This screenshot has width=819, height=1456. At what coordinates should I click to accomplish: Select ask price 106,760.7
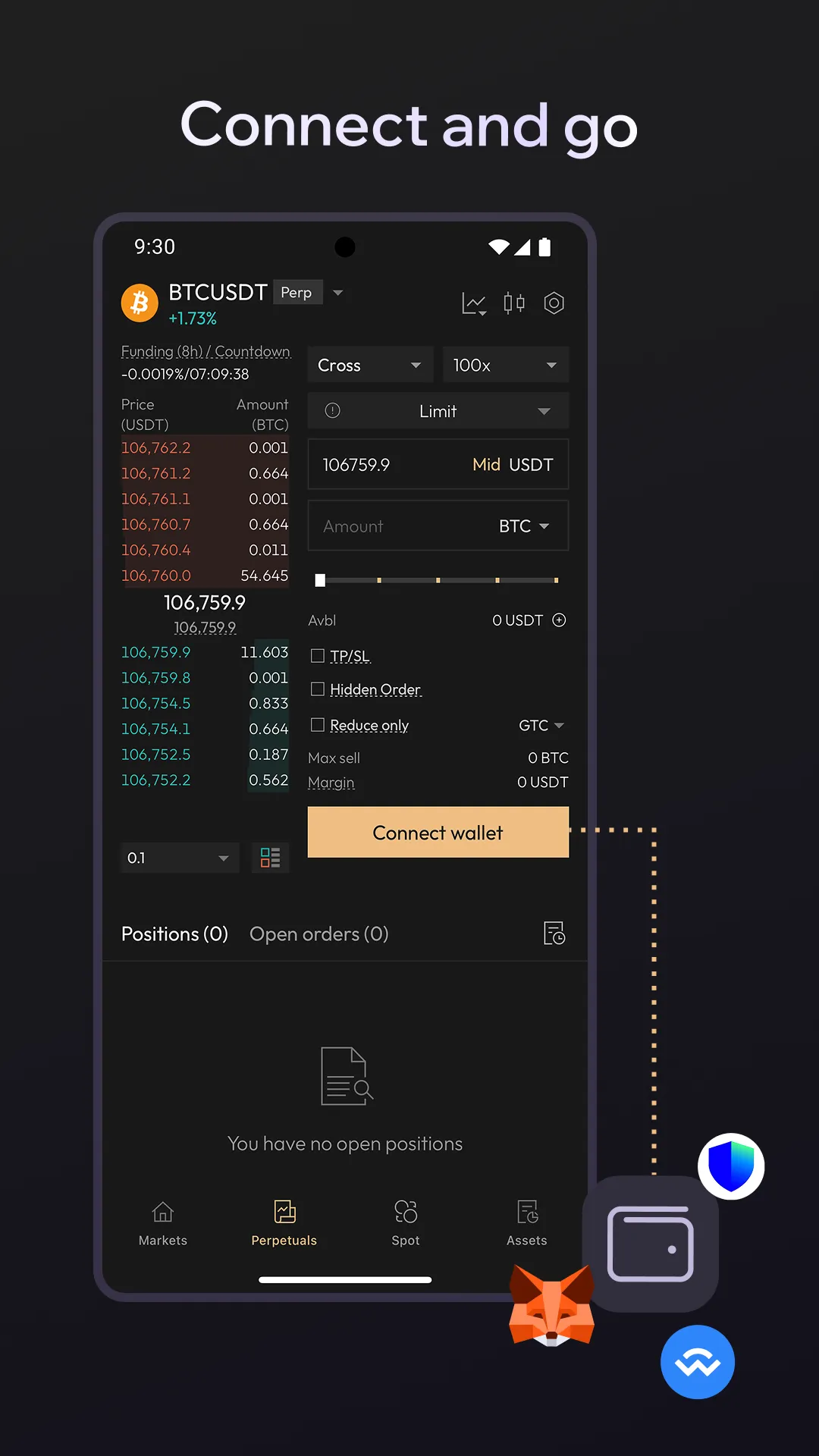156,524
